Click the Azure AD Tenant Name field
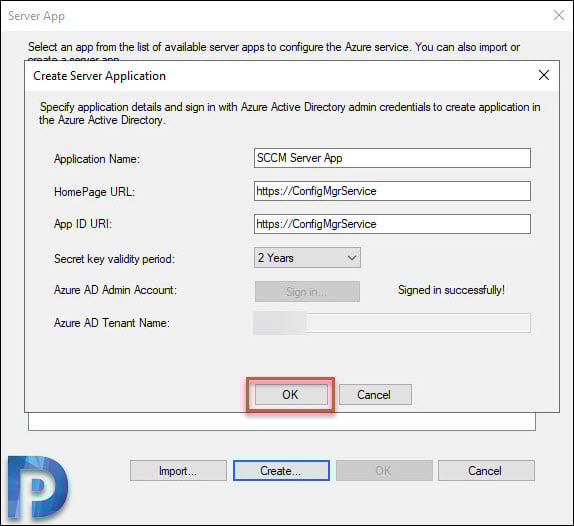Screen dimensions: 574x526 [x=392, y=323]
